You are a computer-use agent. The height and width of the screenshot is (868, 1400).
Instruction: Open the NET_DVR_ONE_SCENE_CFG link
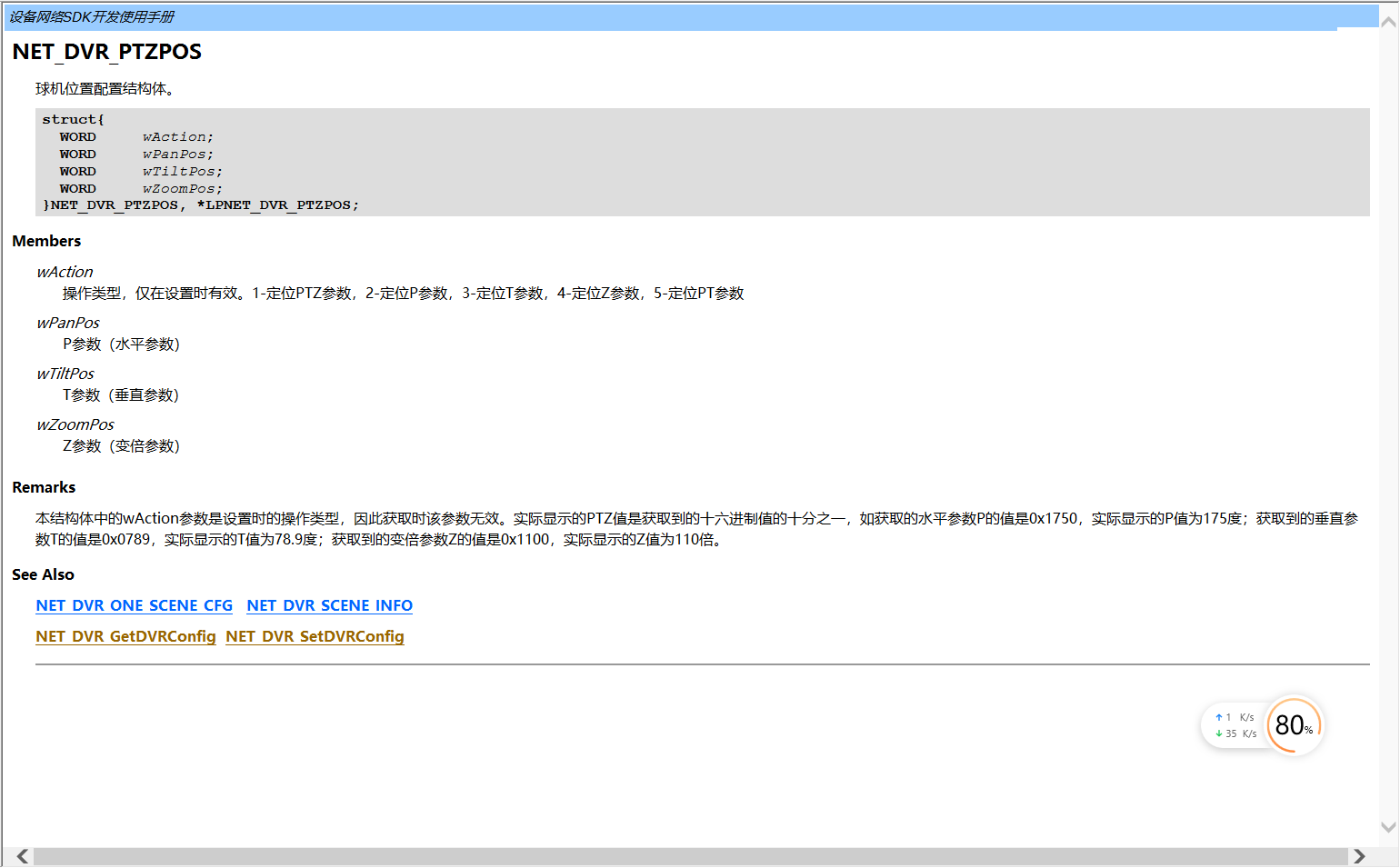coord(134,605)
